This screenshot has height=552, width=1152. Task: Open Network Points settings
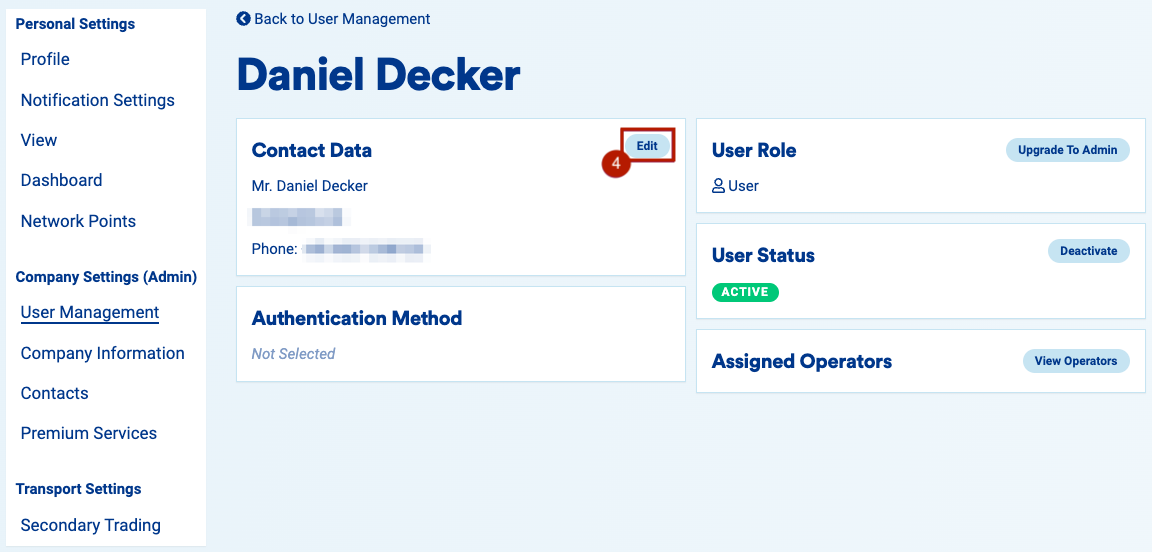click(x=78, y=221)
